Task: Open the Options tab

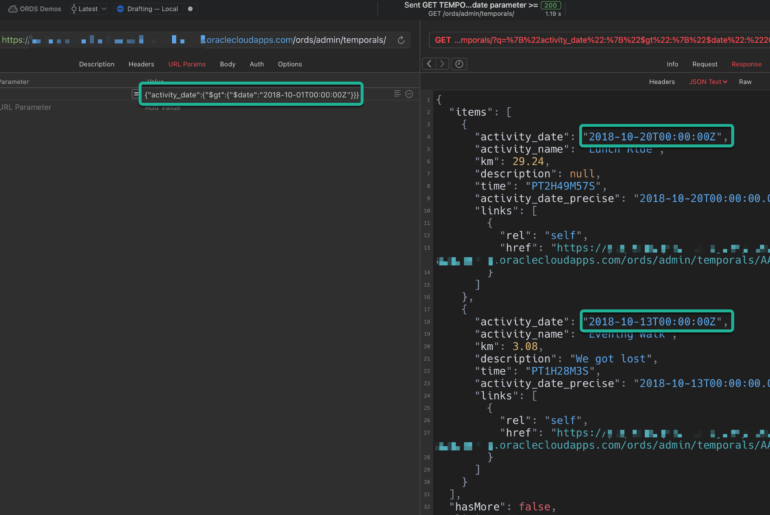Action: tap(290, 64)
